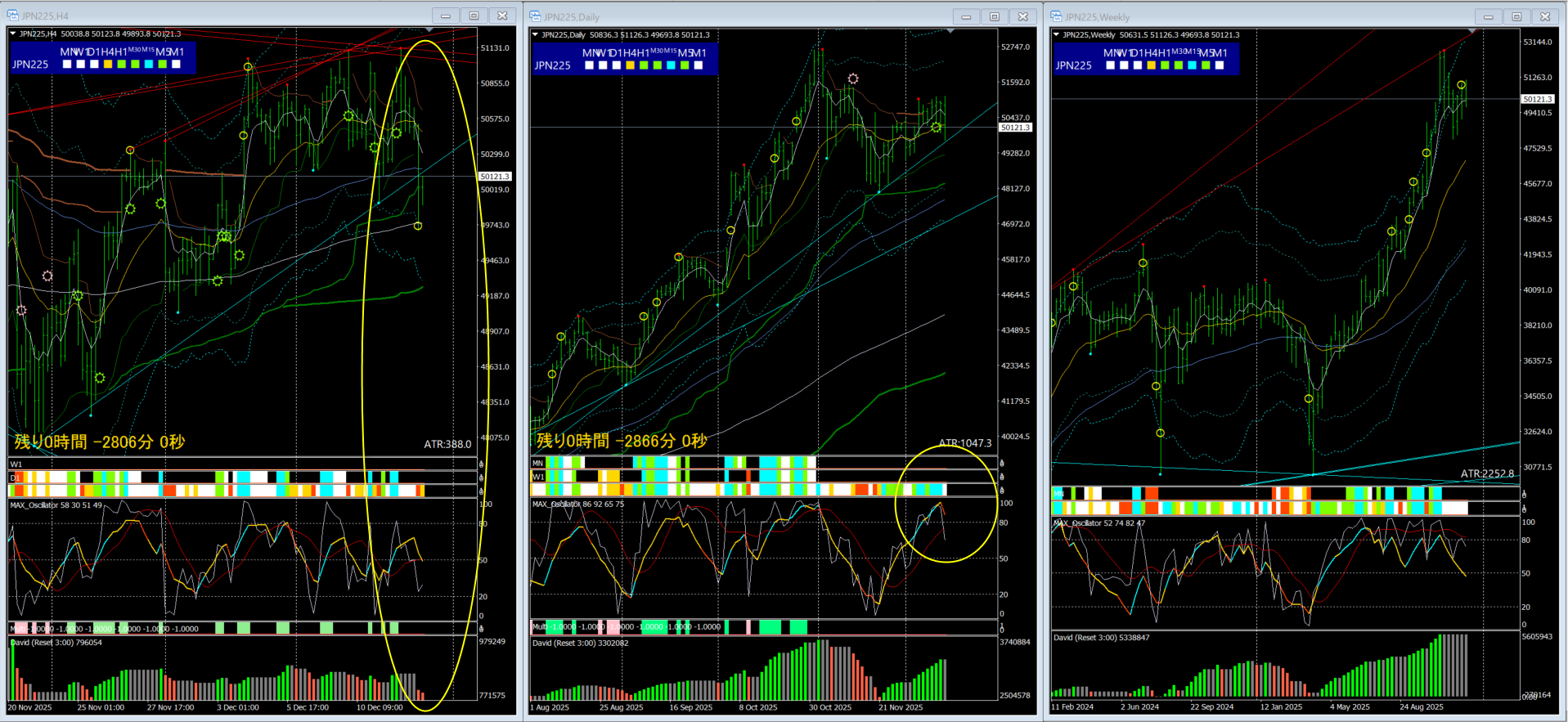The image size is (1568, 722).
Task: Click 'David (Reset 3:00) 3302082' label in Daily chart
Action: click(581, 644)
